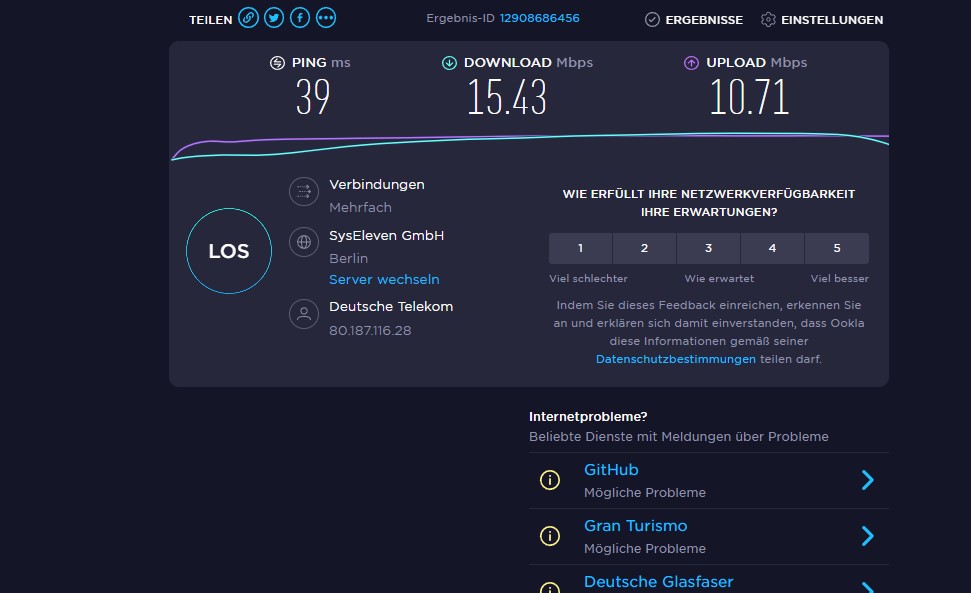
Task: Select rating 3 Wie erwartet
Action: [x=708, y=248]
